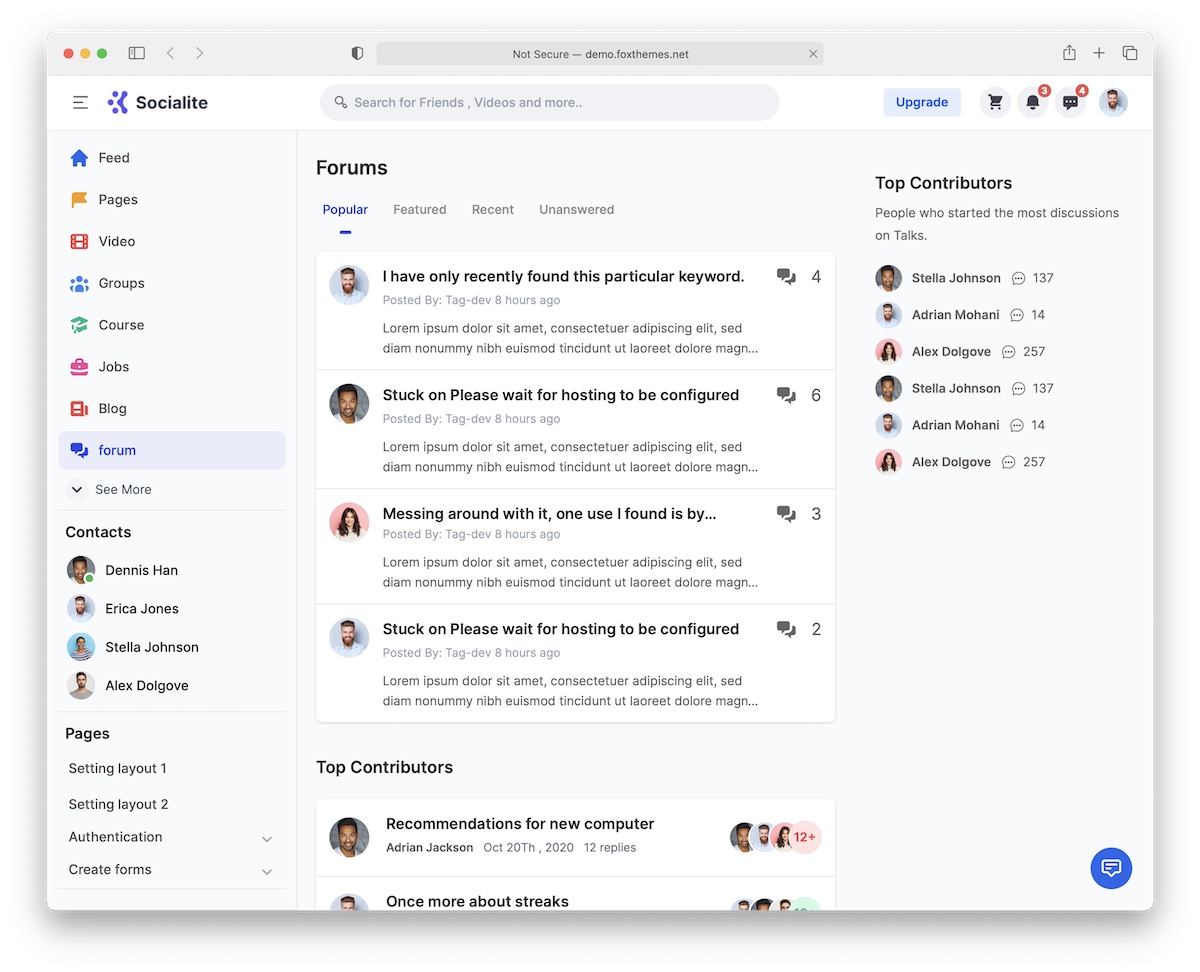The image size is (1200, 972).
Task: Open messages via the speech bubble badge
Action: point(1071,102)
